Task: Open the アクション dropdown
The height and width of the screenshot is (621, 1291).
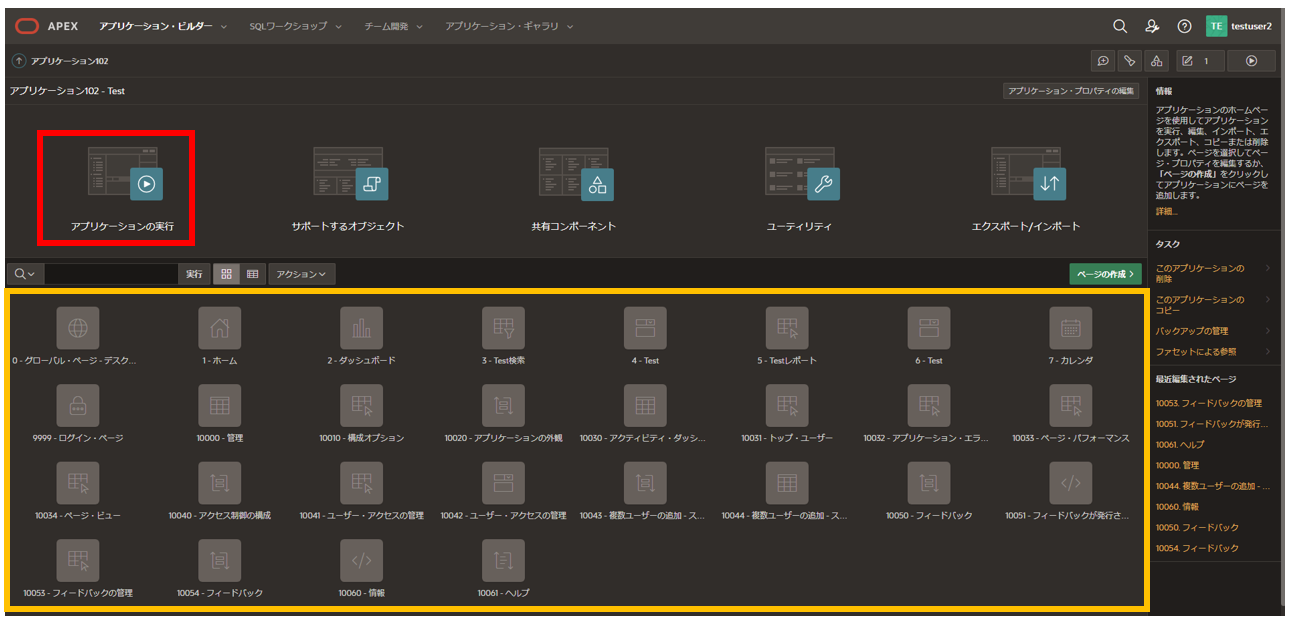Action: pyautogui.click(x=301, y=273)
